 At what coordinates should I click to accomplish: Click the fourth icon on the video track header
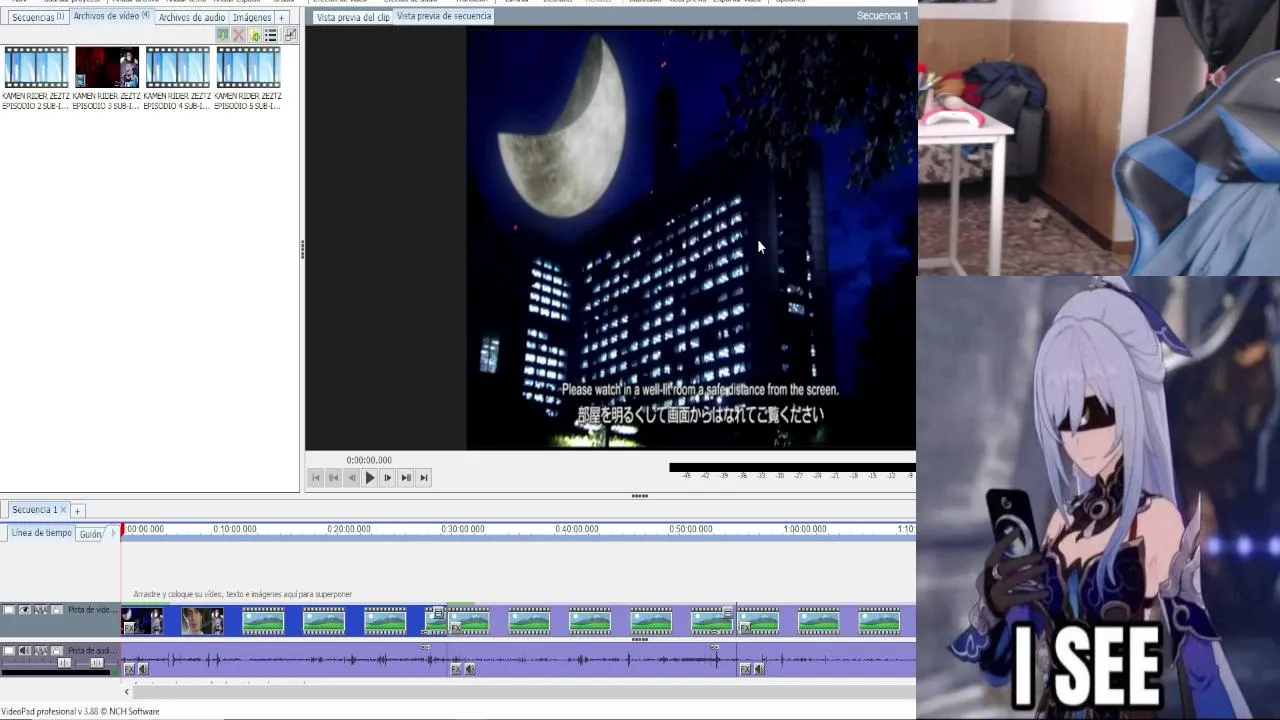pos(57,610)
